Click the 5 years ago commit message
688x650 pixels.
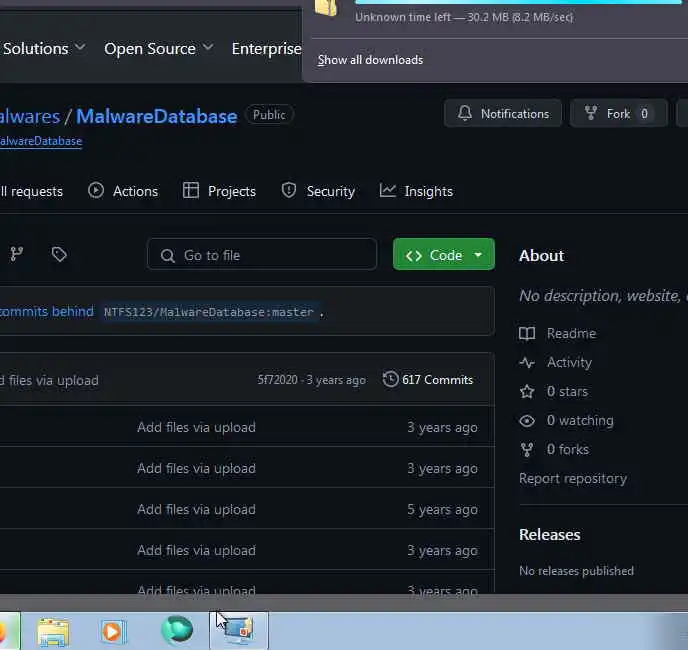[x=196, y=510]
